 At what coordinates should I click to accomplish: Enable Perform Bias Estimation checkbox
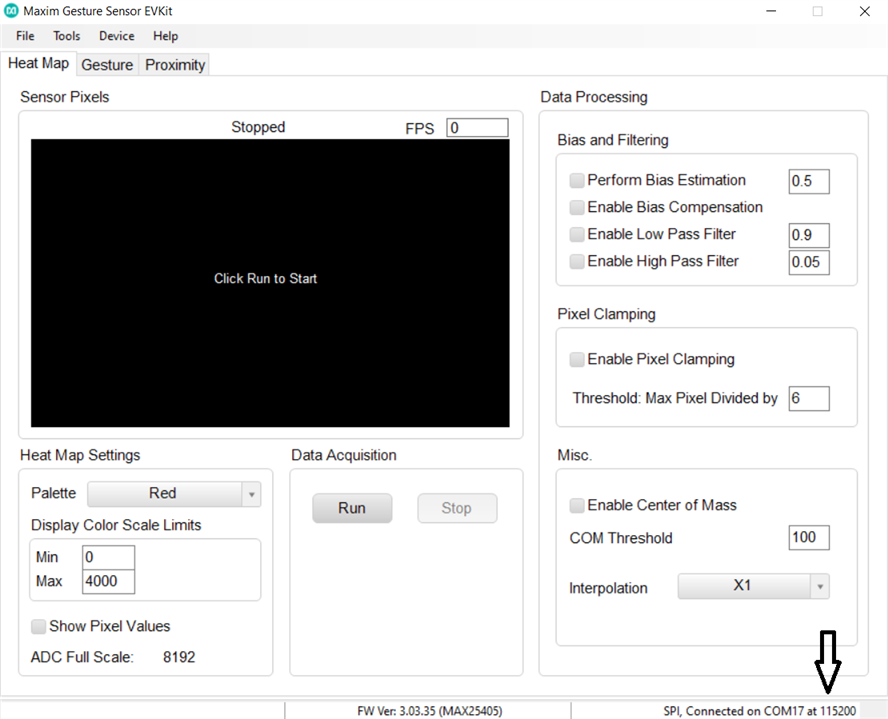[577, 181]
